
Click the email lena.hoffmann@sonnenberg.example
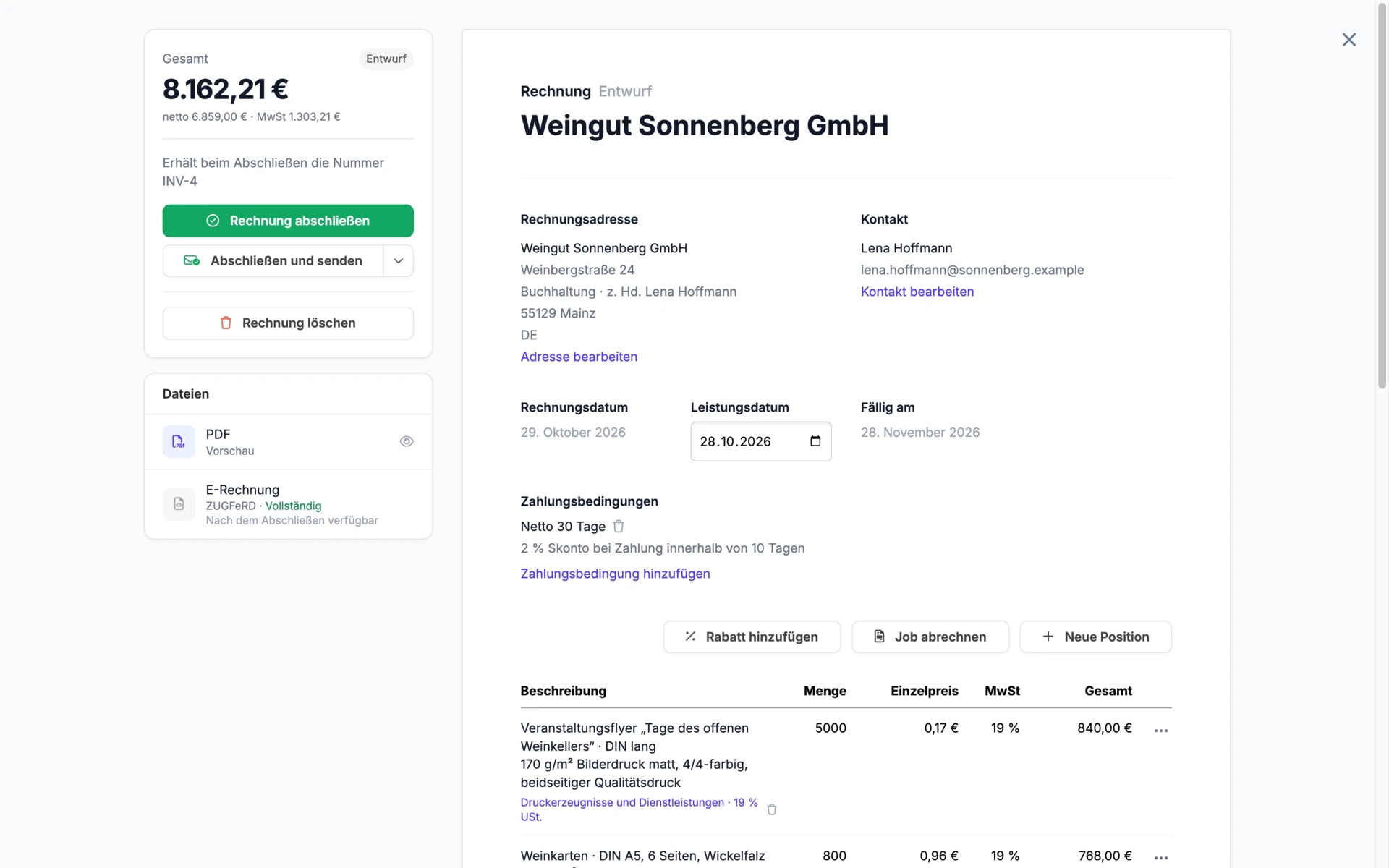coord(972,270)
